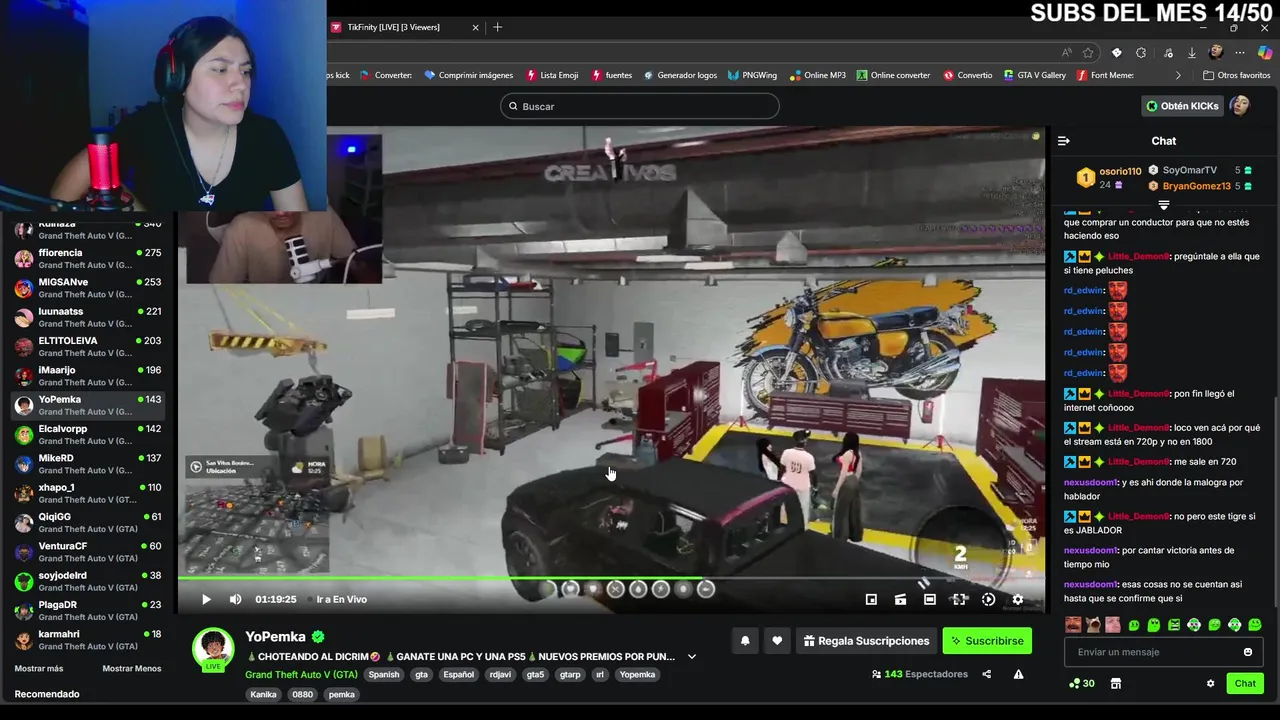Open the Otros favoritos folder
Viewport: 1280px width, 720px height.
(x=1236, y=75)
